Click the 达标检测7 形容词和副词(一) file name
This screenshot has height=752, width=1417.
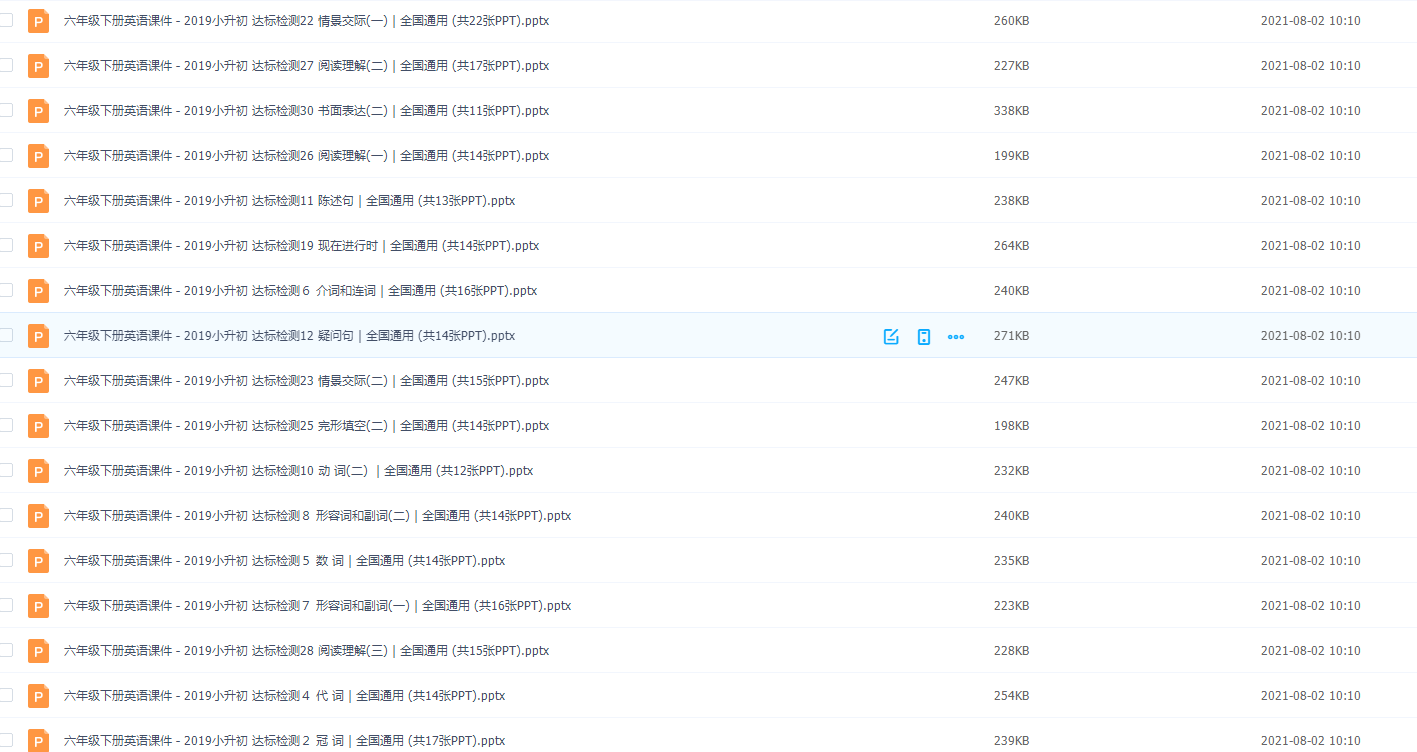pyautogui.click(x=317, y=606)
